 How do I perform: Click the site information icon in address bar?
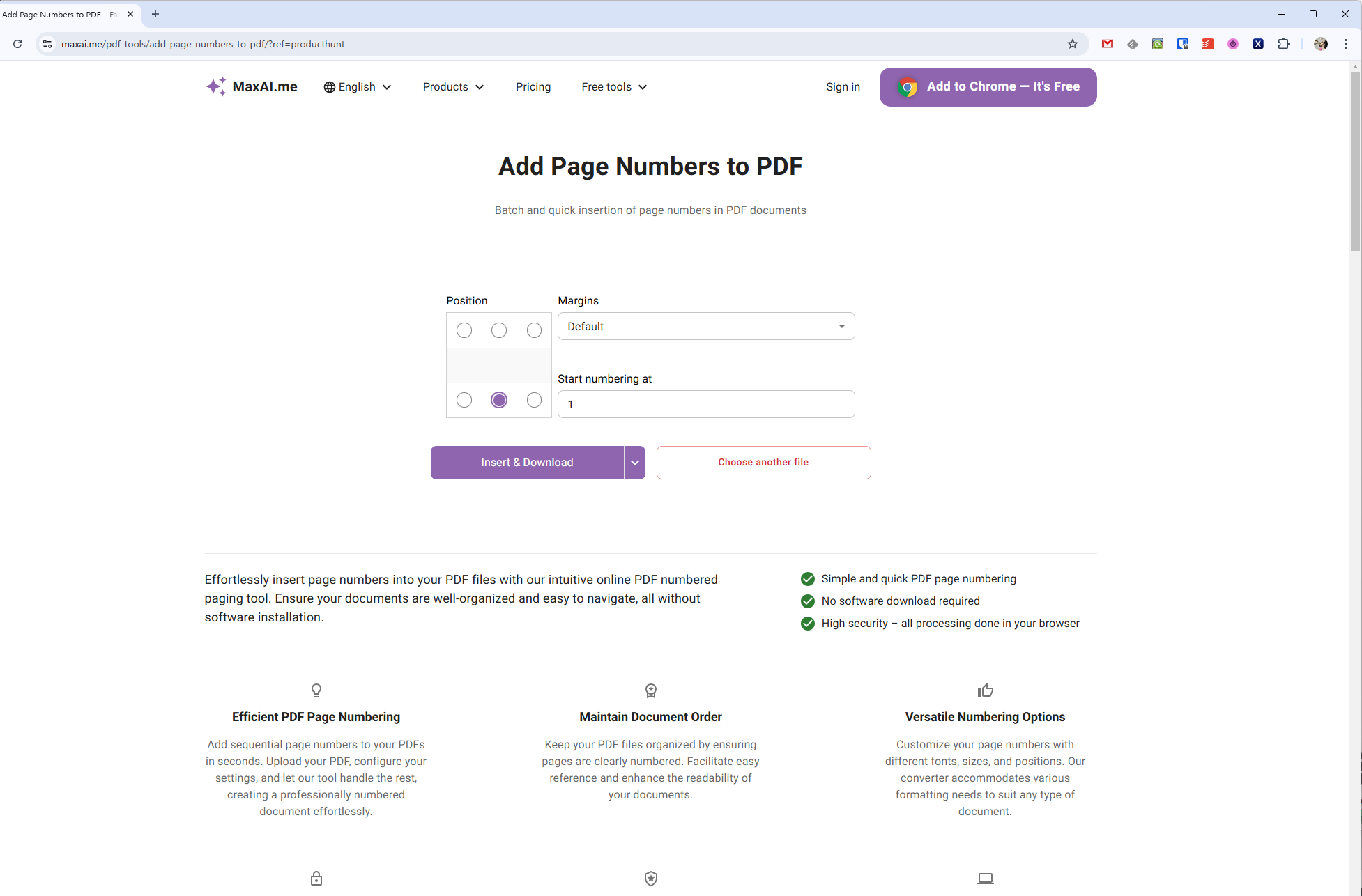pyautogui.click(x=47, y=44)
